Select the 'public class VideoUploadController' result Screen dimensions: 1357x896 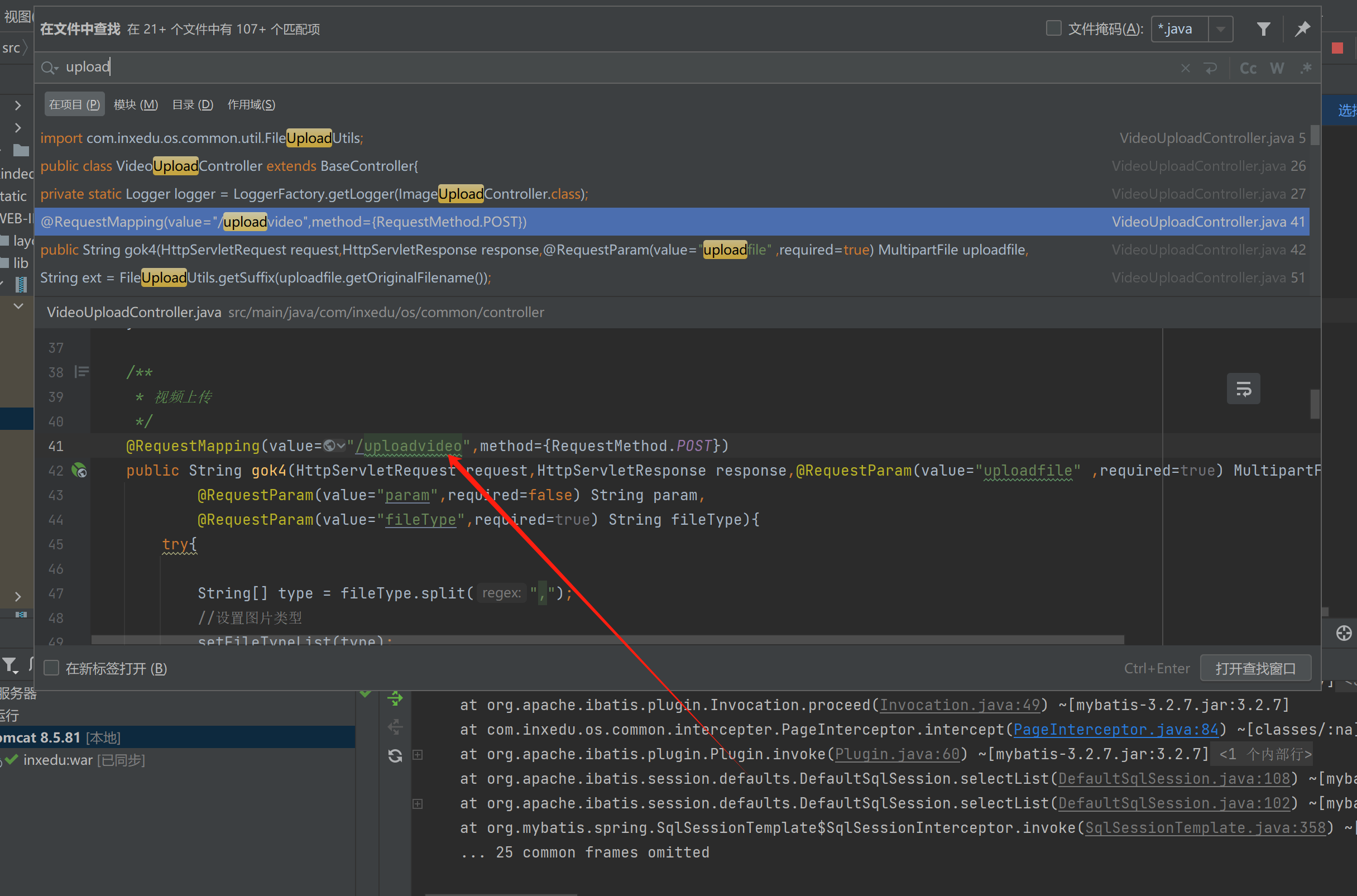coord(672,166)
